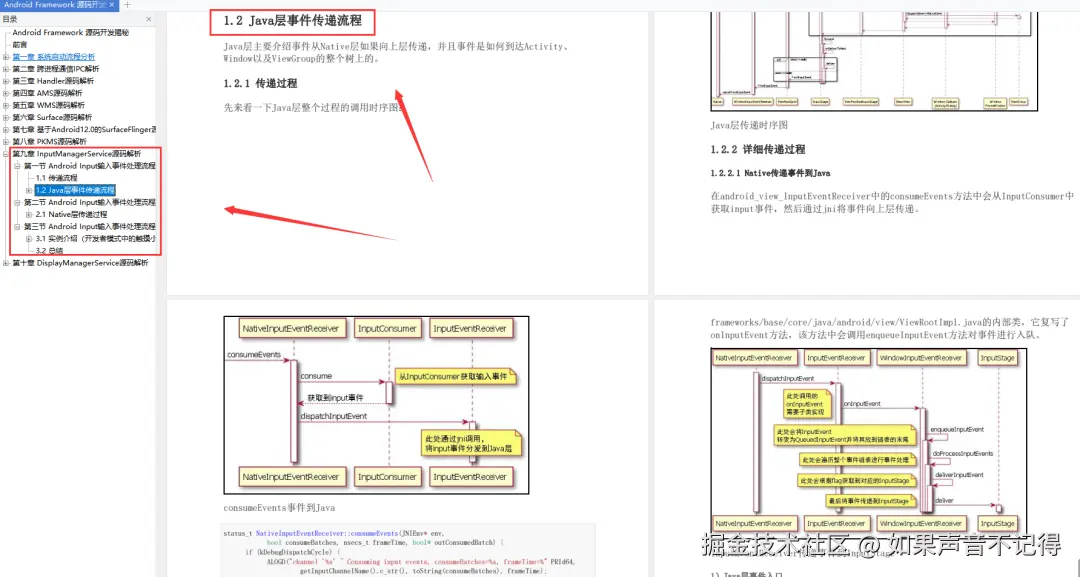Expand the 第一章 系统启动流程分析 node
This screenshot has height=577, width=1080.
coord(6,57)
